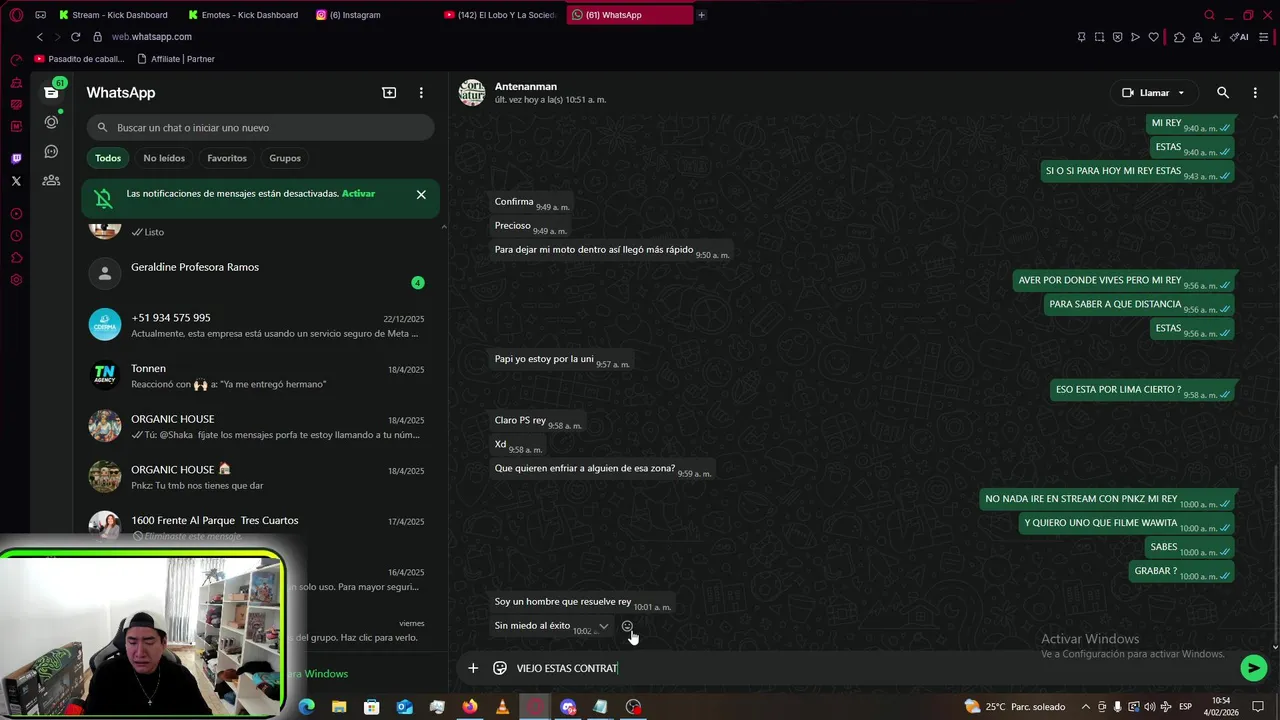Open the Tonnen chat
1280x720 pixels.
click(x=260, y=376)
